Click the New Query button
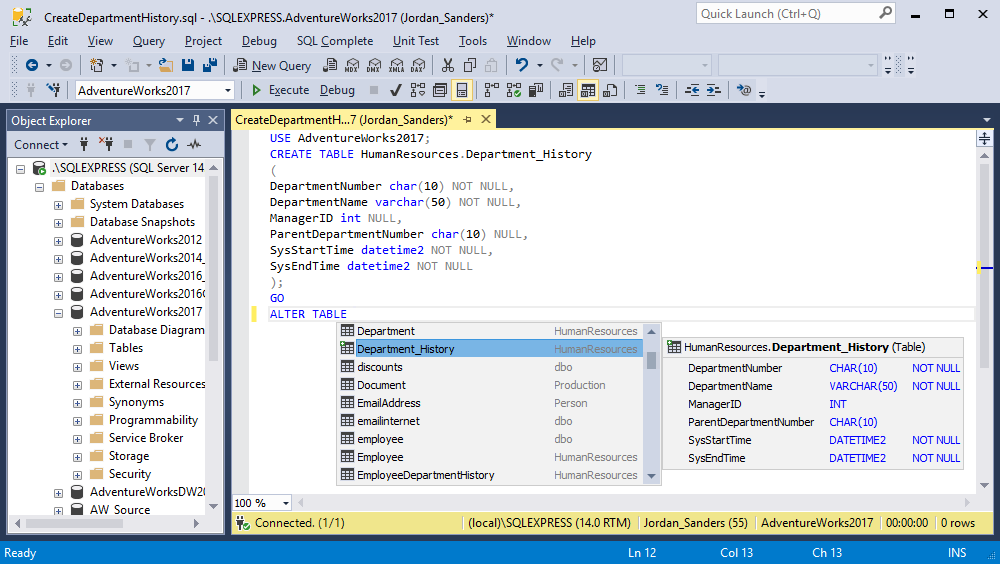 point(272,65)
